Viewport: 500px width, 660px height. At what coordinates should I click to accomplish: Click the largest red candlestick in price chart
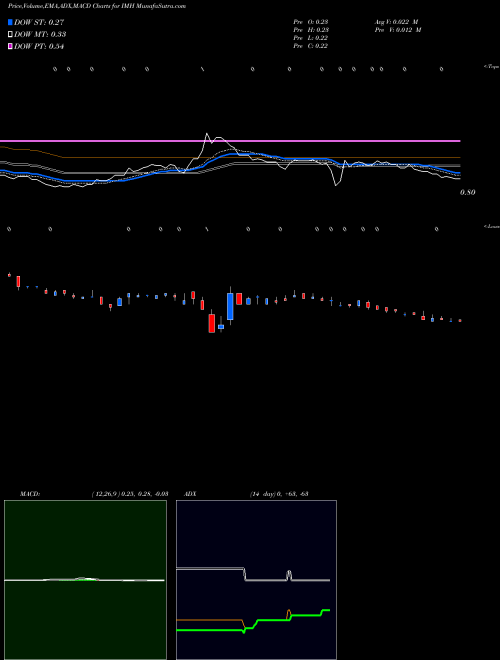point(212,323)
